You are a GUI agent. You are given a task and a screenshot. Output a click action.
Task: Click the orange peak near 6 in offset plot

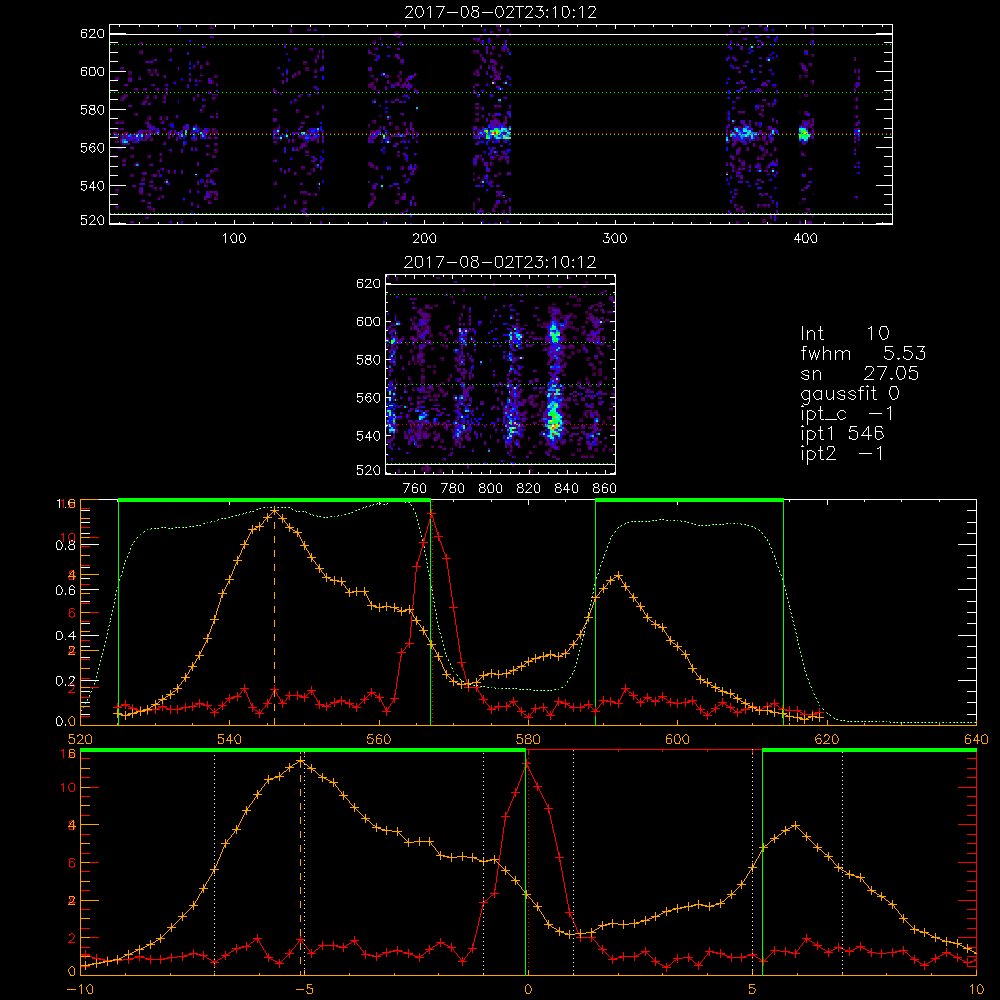coord(795,826)
